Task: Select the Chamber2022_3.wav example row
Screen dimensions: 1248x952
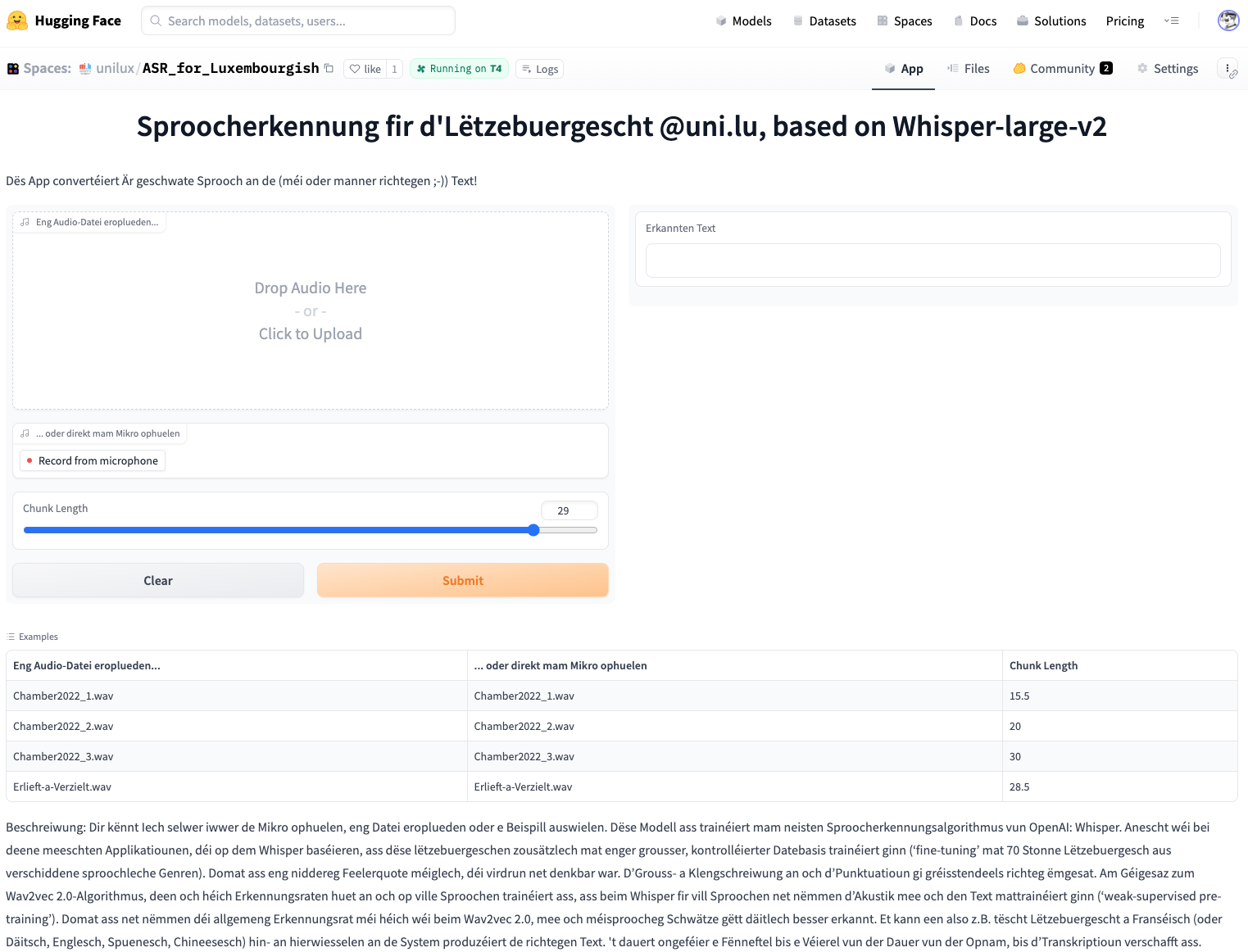Action: 63,756
